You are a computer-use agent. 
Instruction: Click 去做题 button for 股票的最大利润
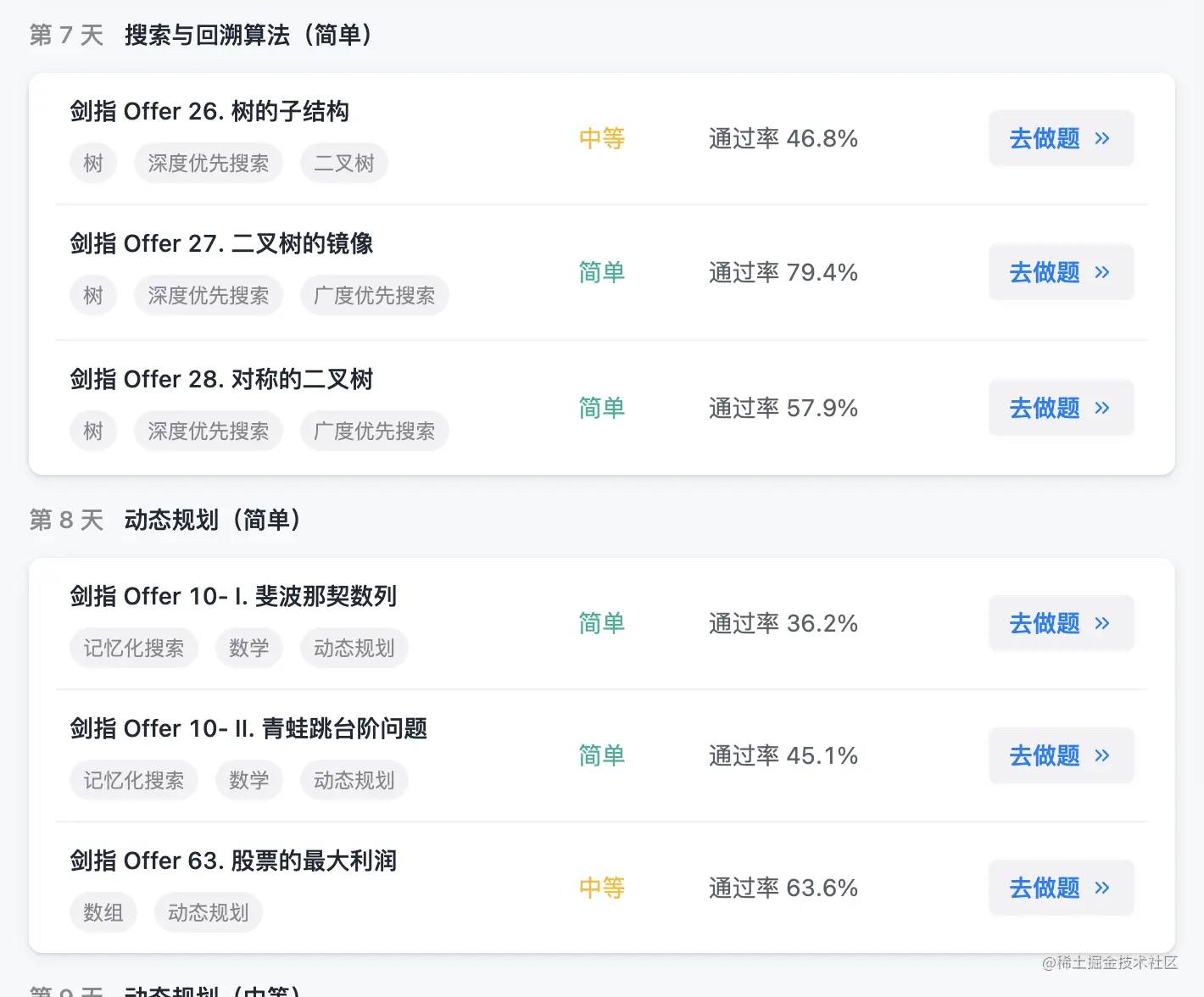tap(1060, 888)
